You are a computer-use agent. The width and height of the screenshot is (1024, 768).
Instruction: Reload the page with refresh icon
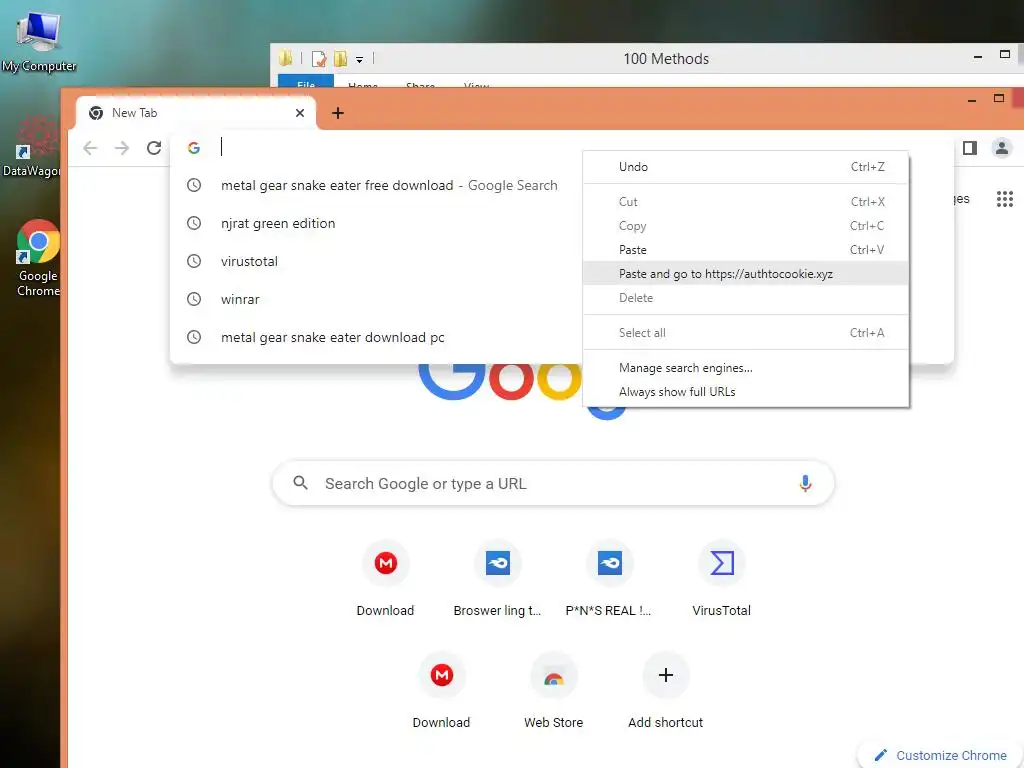pos(154,148)
